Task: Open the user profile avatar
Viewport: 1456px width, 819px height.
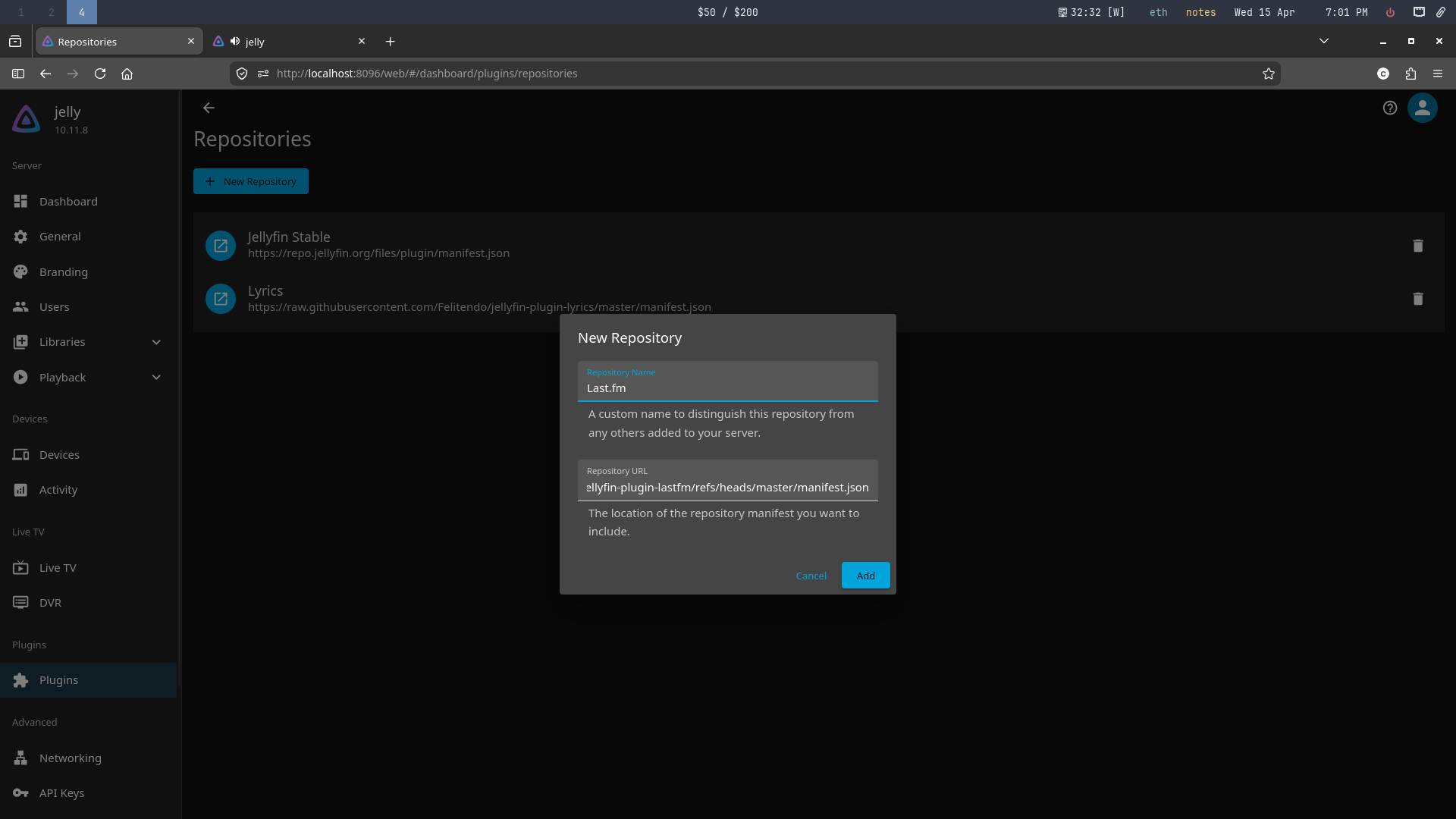Action: (1423, 108)
